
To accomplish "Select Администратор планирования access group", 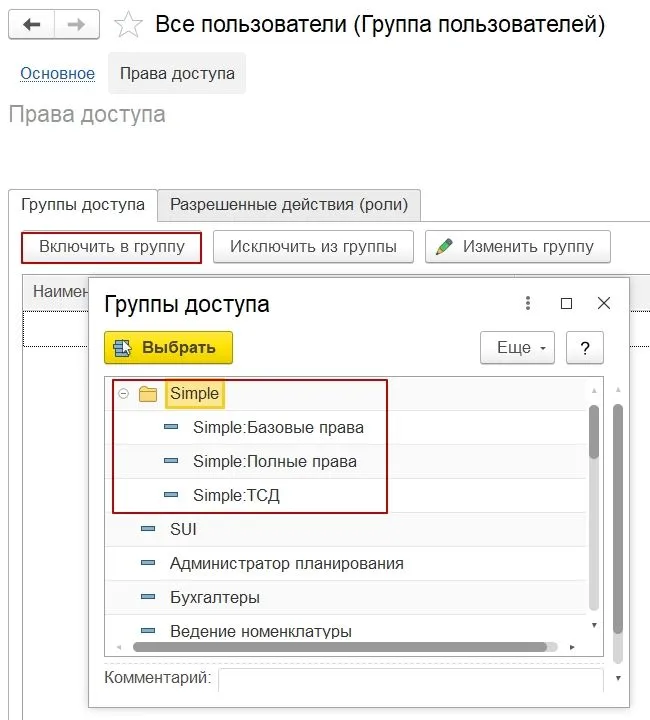I will [x=286, y=564].
